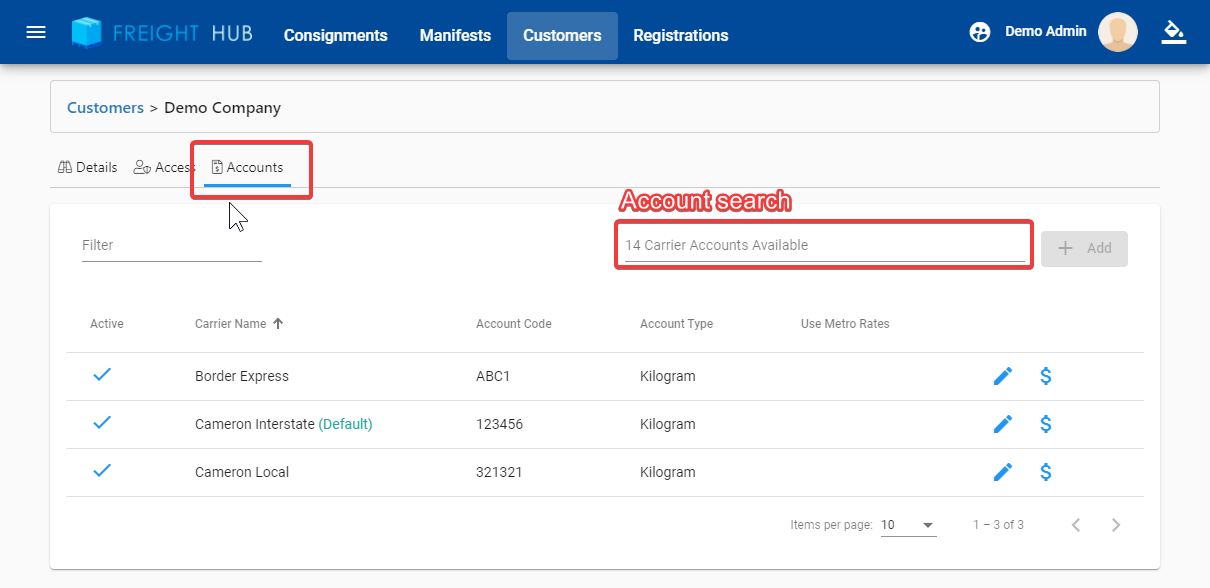Focus the Filter input field
The image size is (1210, 588).
(172, 245)
